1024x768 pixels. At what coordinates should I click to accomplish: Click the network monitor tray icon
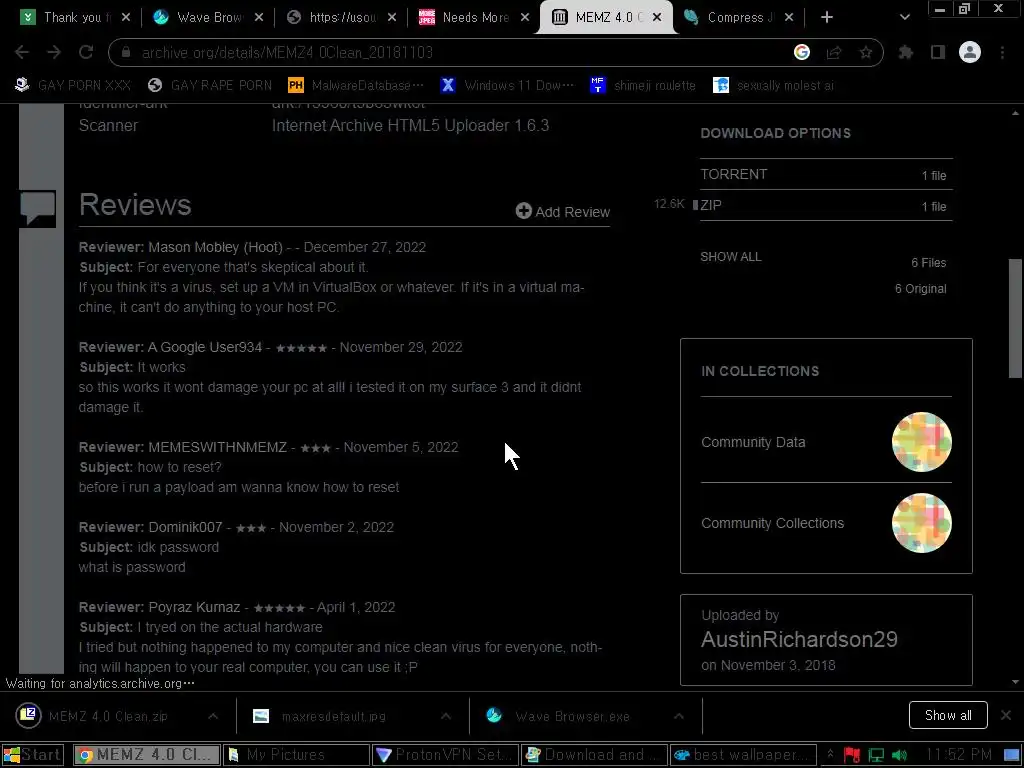point(876,756)
